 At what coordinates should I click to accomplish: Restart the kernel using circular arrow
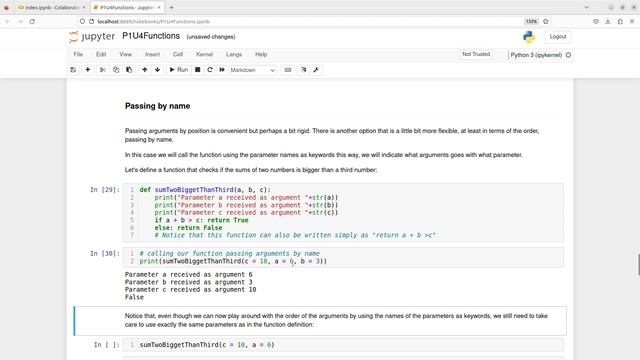(210, 70)
